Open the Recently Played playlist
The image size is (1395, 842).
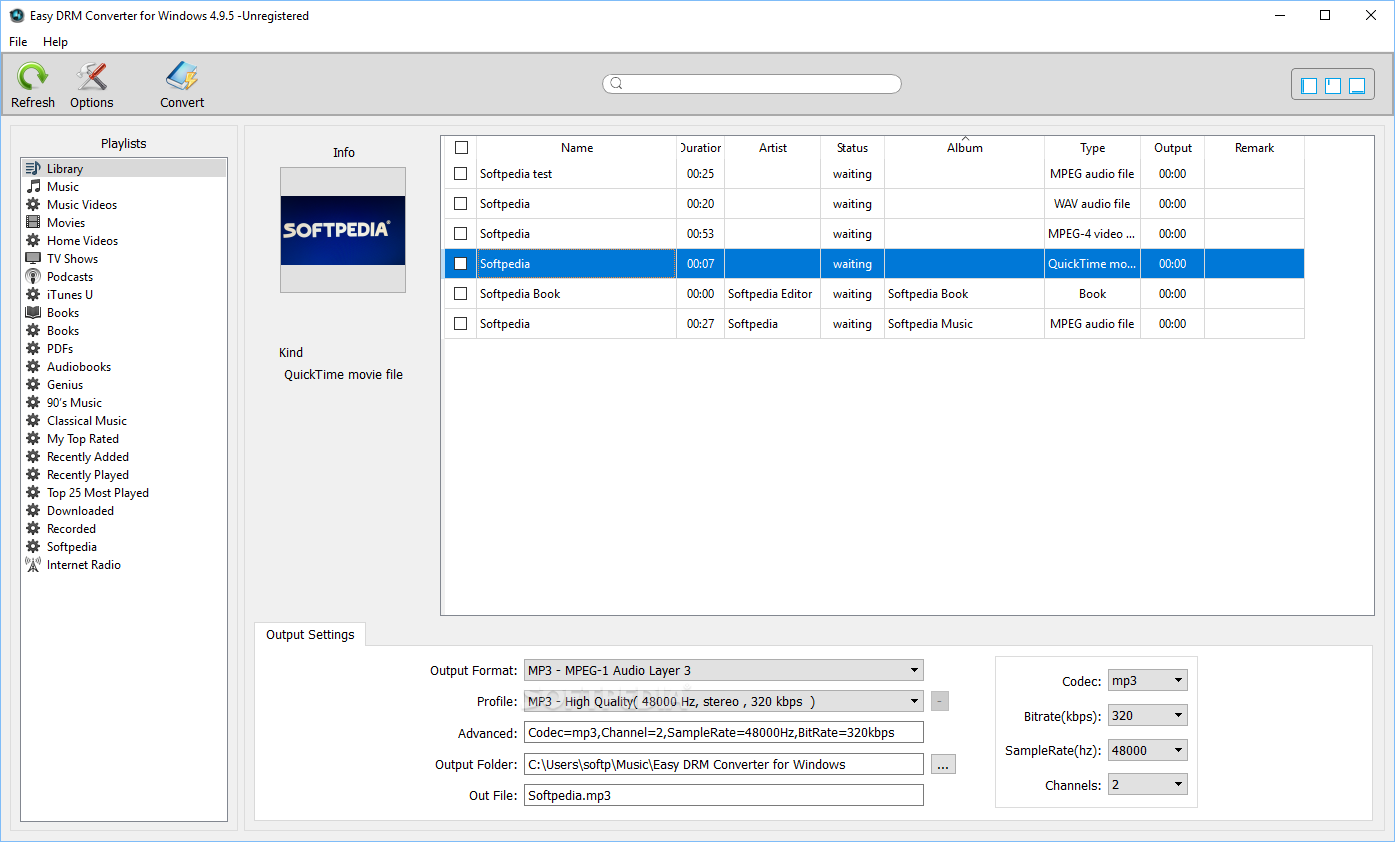(x=88, y=475)
